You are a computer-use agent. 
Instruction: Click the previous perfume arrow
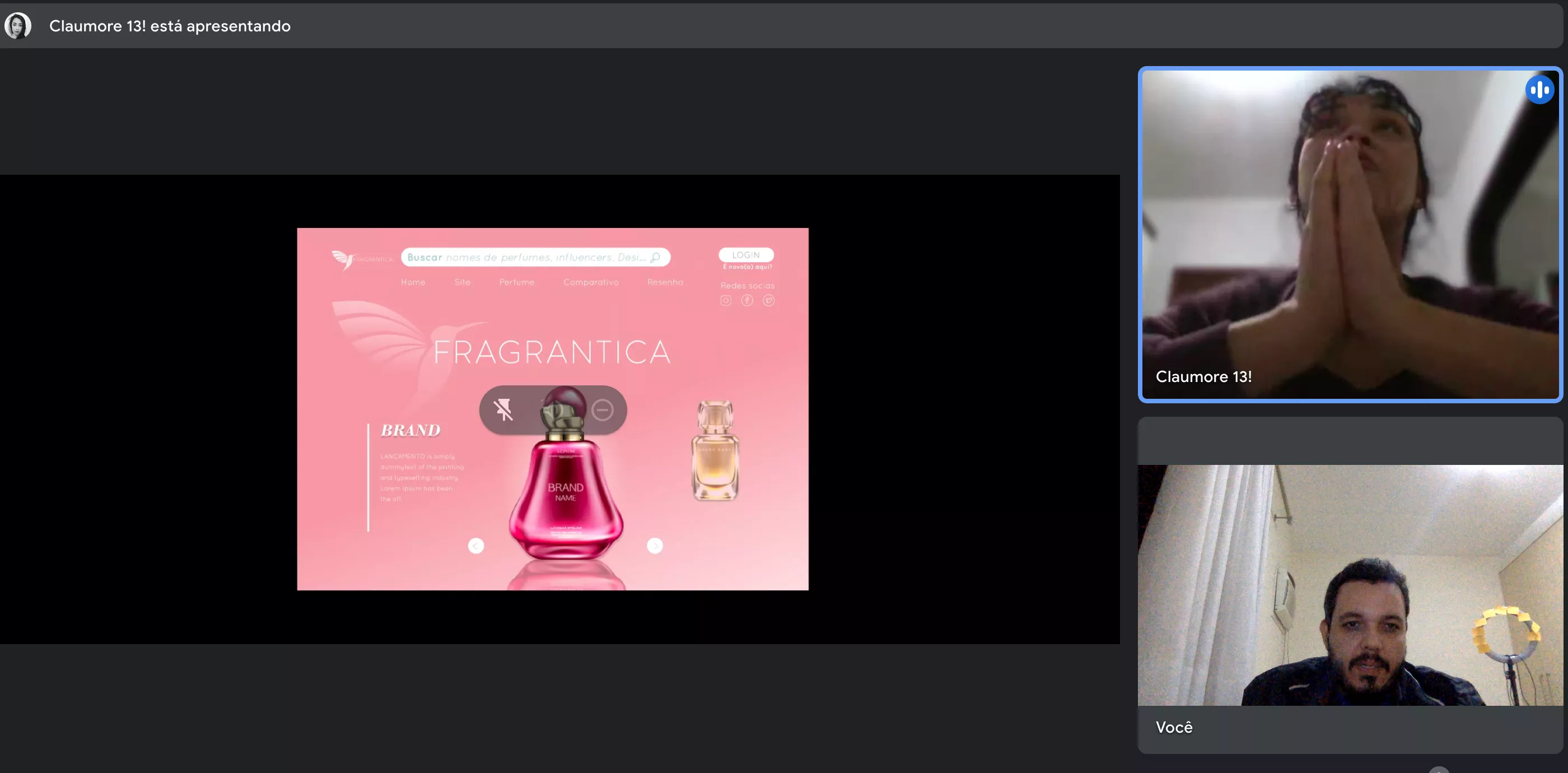476,546
